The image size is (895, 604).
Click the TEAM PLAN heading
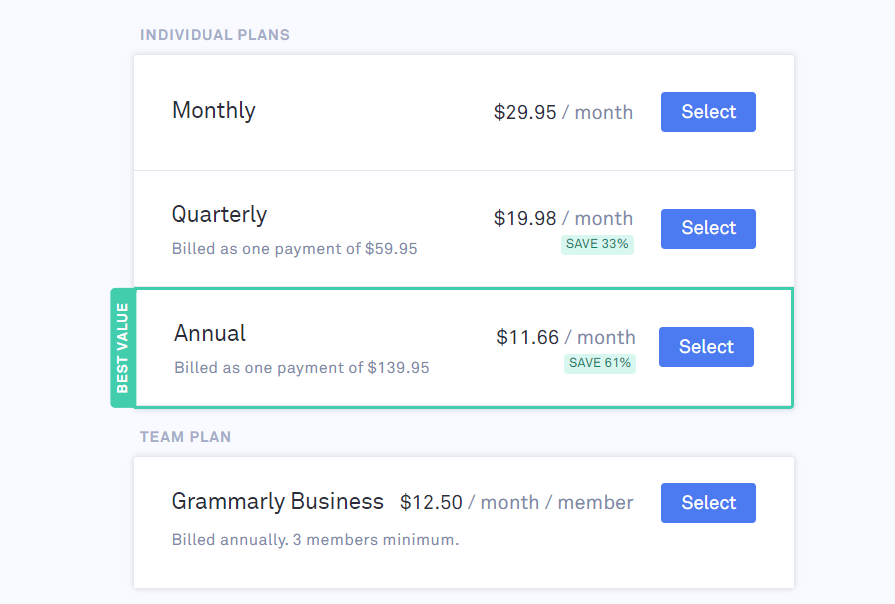184,437
